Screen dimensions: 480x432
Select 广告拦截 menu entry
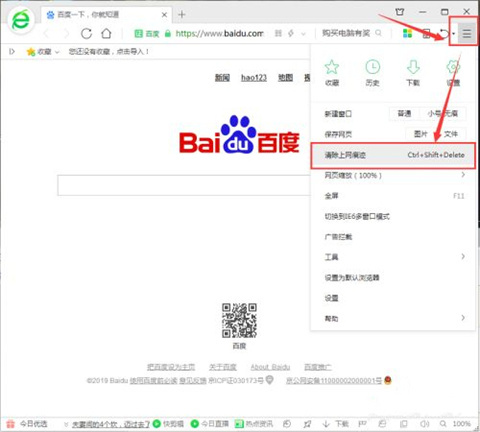392,237
